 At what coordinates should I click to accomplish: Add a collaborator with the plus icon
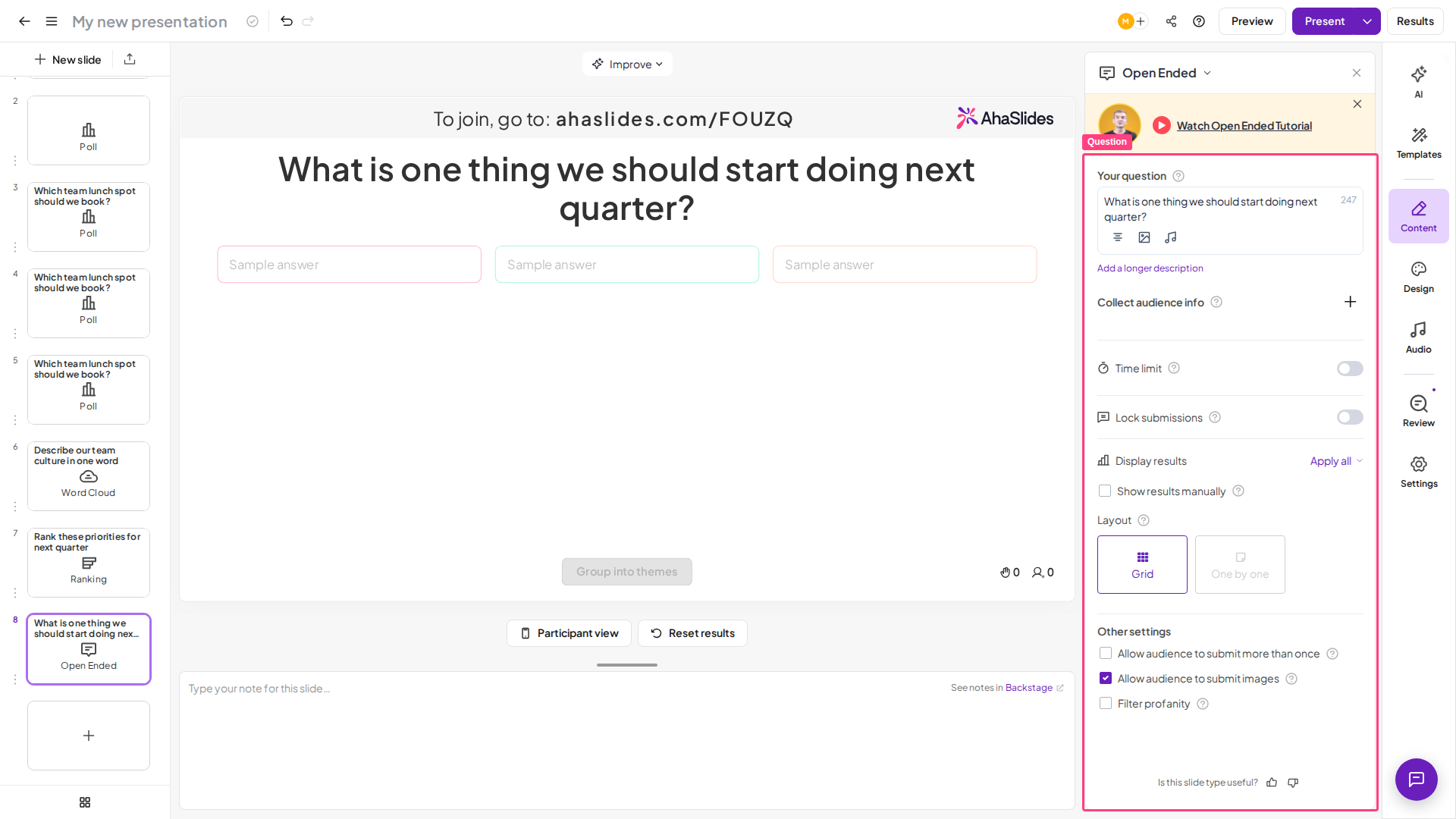click(x=1141, y=21)
